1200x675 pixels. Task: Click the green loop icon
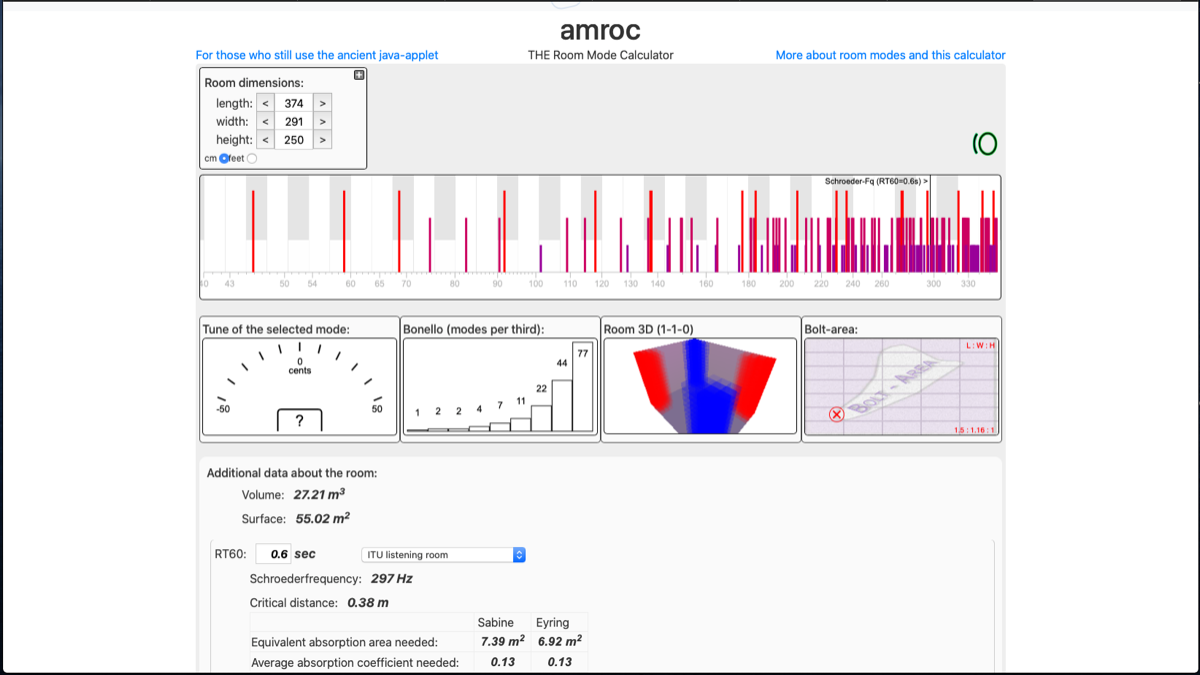pos(985,145)
